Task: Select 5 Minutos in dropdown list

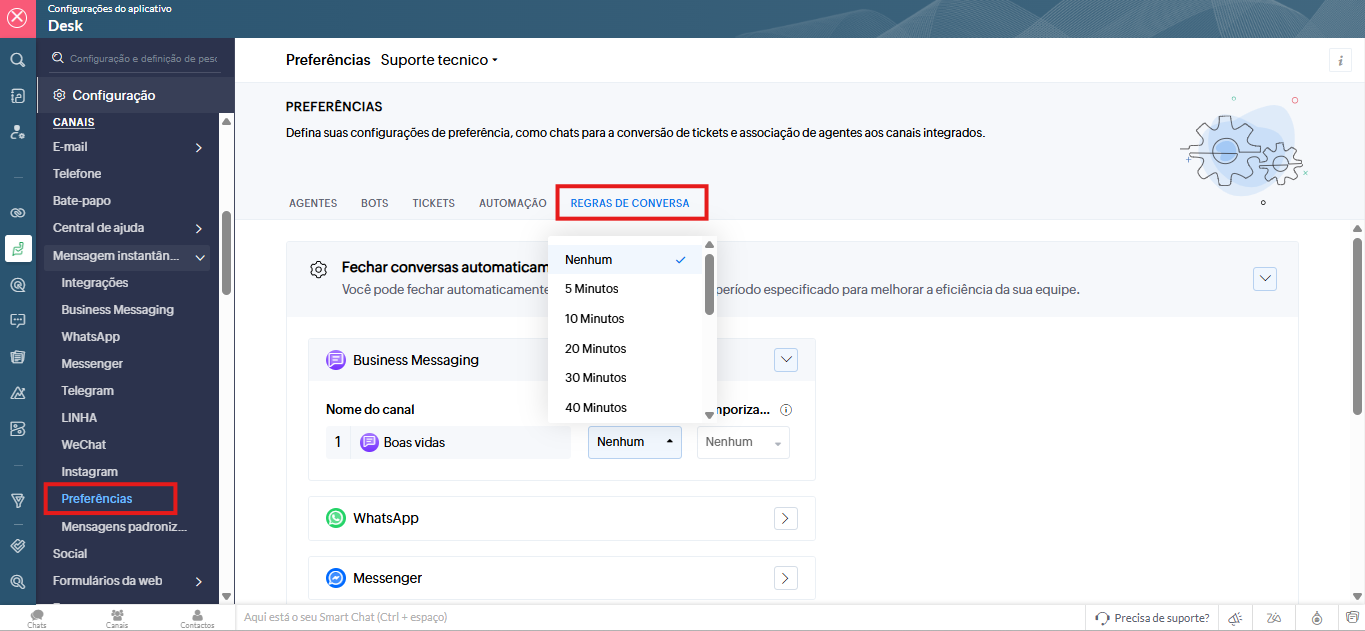Action: (591, 289)
